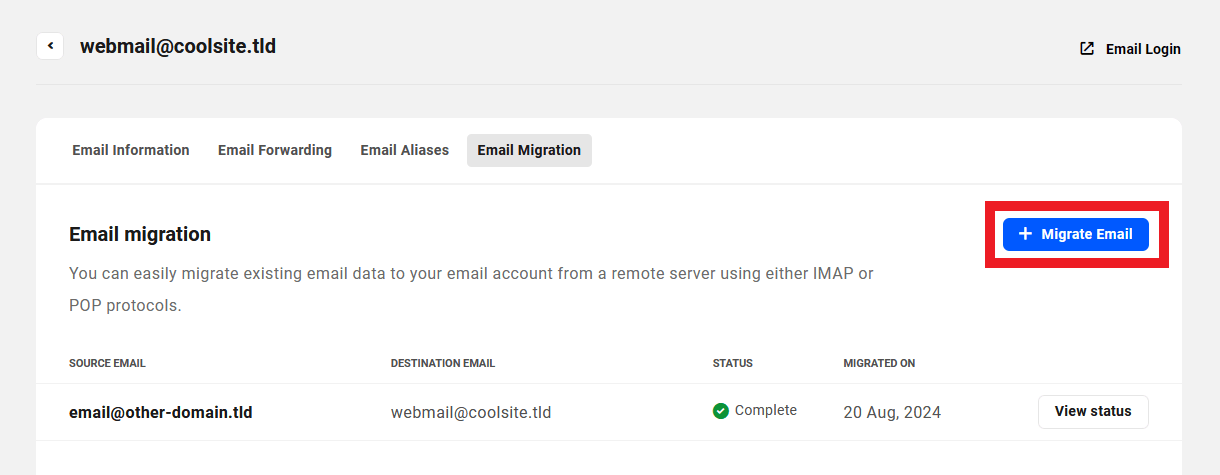
Task: Click the STATUS column header
Action: (x=733, y=363)
